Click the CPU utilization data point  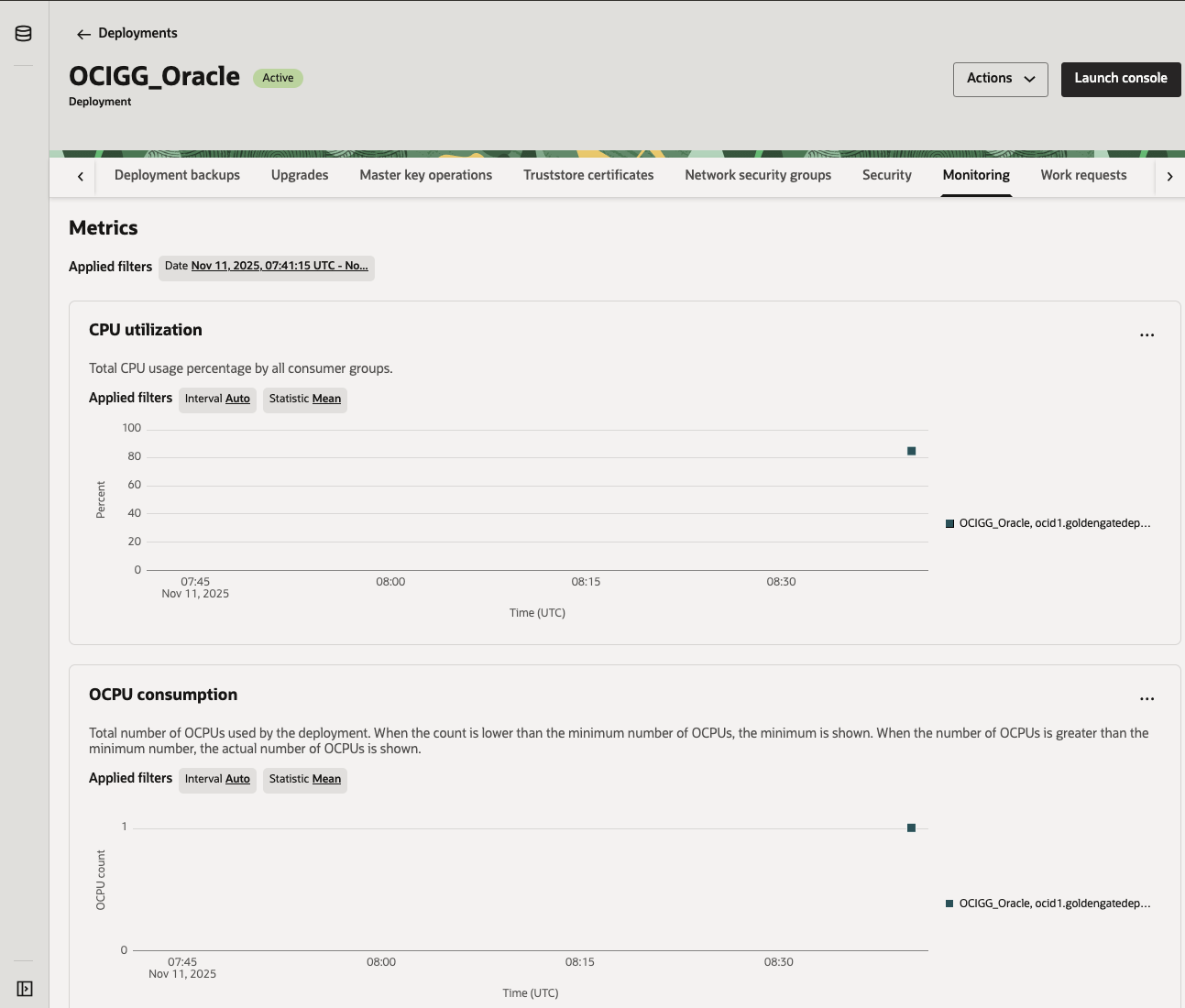click(x=911, y=450)
